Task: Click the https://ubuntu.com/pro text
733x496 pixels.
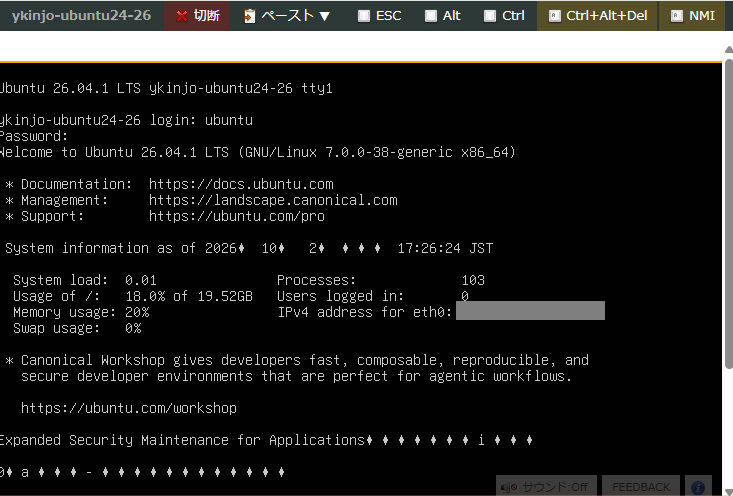Action: (237, 216)
